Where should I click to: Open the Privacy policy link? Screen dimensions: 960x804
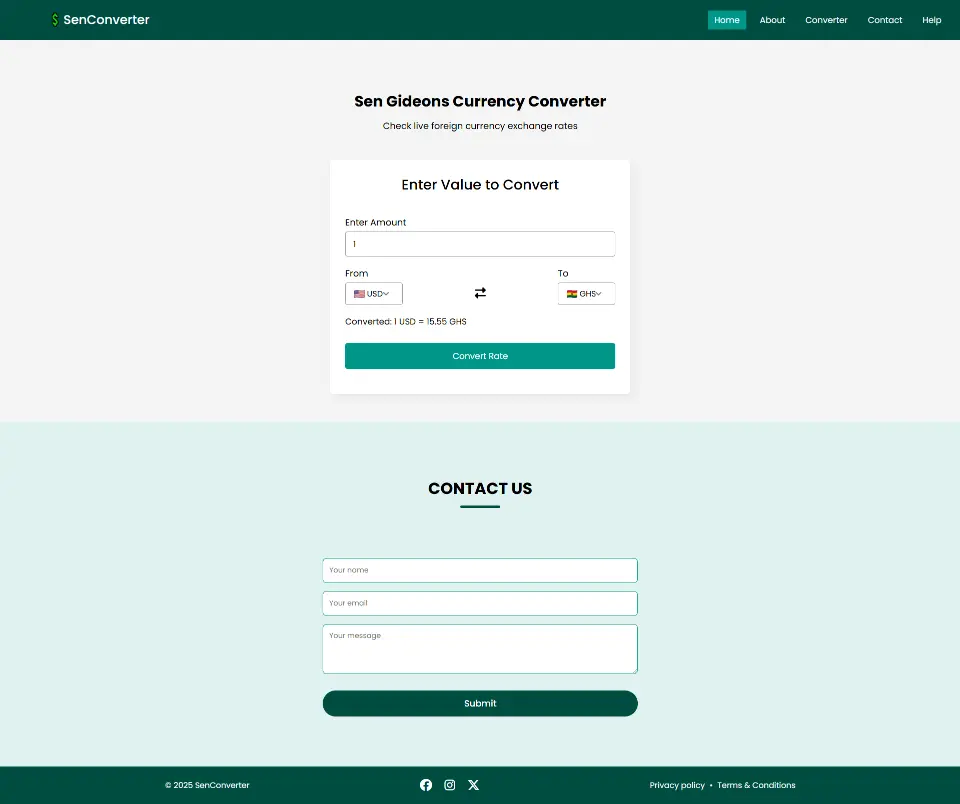click(677, 785)
